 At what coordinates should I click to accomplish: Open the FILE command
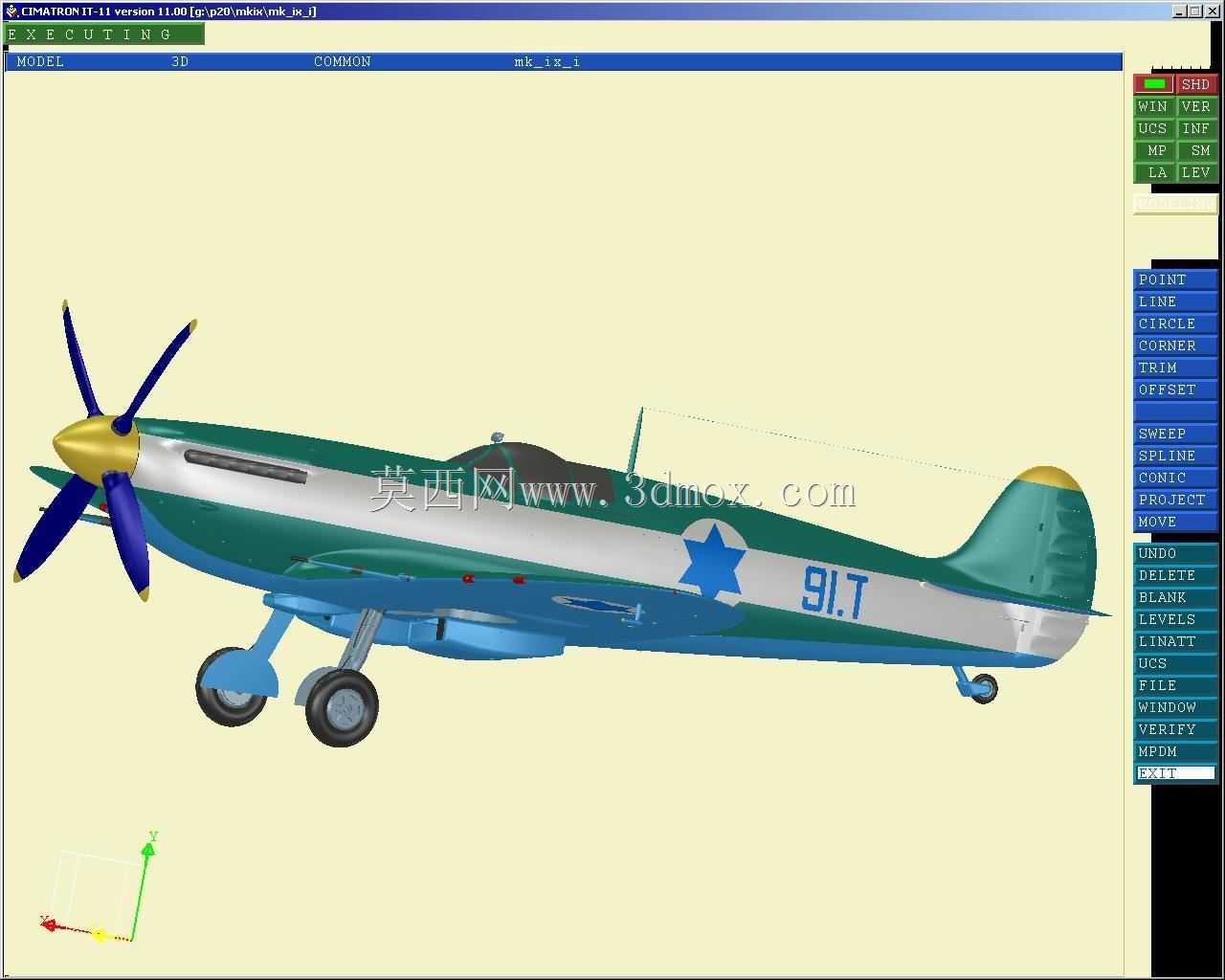(x=1175, y=685)
